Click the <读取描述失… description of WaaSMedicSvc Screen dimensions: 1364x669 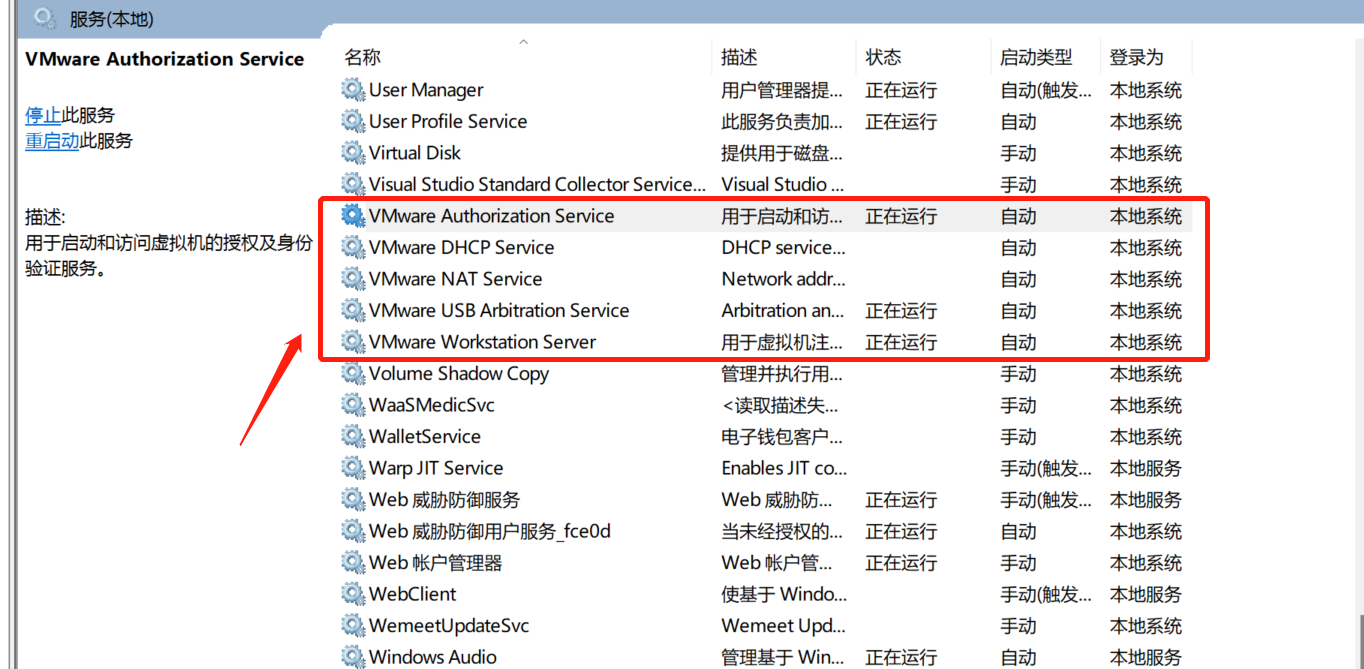tap(781, 405)
